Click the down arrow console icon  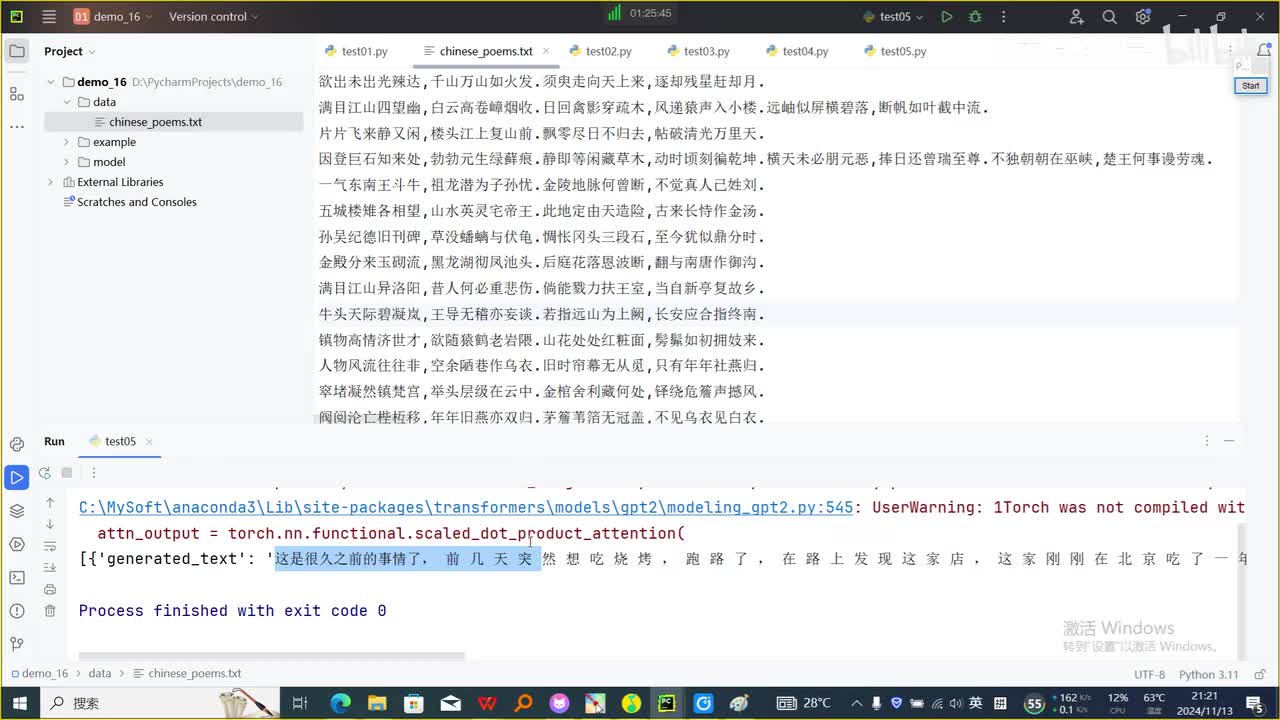point(50,524)
